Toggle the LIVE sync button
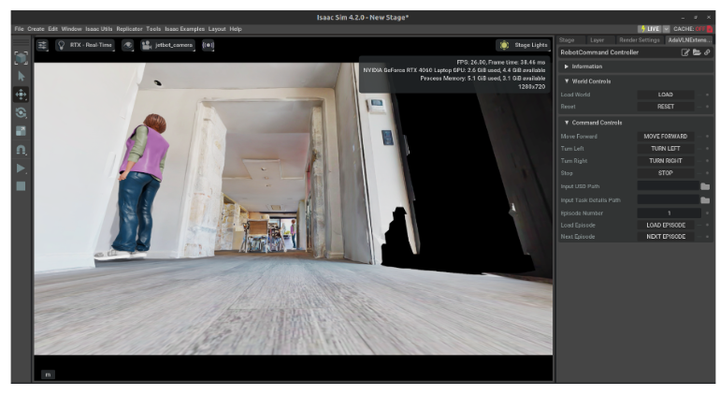Image resolution: width=720 pixels, height=396 pixels. coord(650,29)
